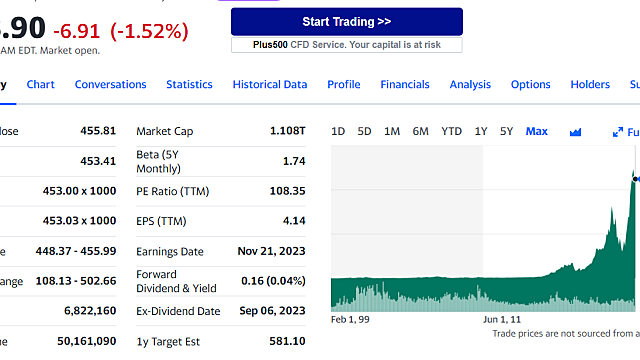Screen dimensions: 640x360
Task: Select the 5D chart range
Action: click(364, 131)
